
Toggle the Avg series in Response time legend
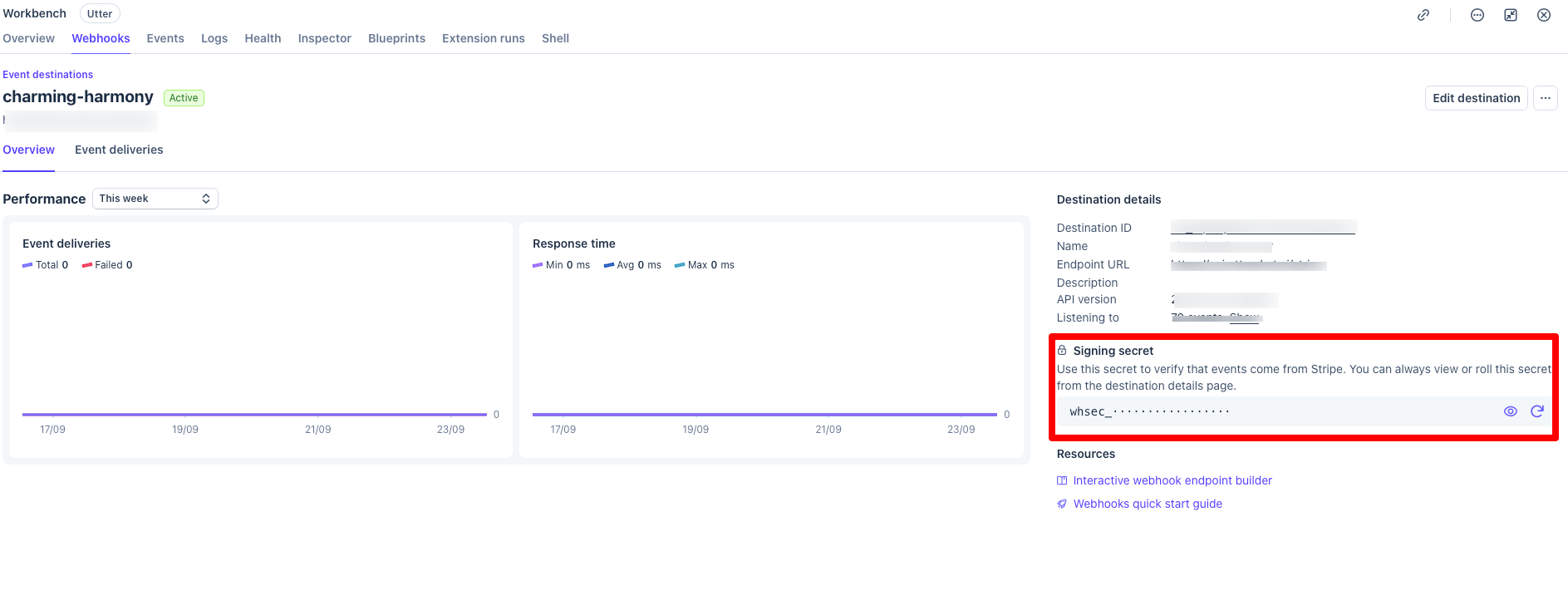pos(632,265)
